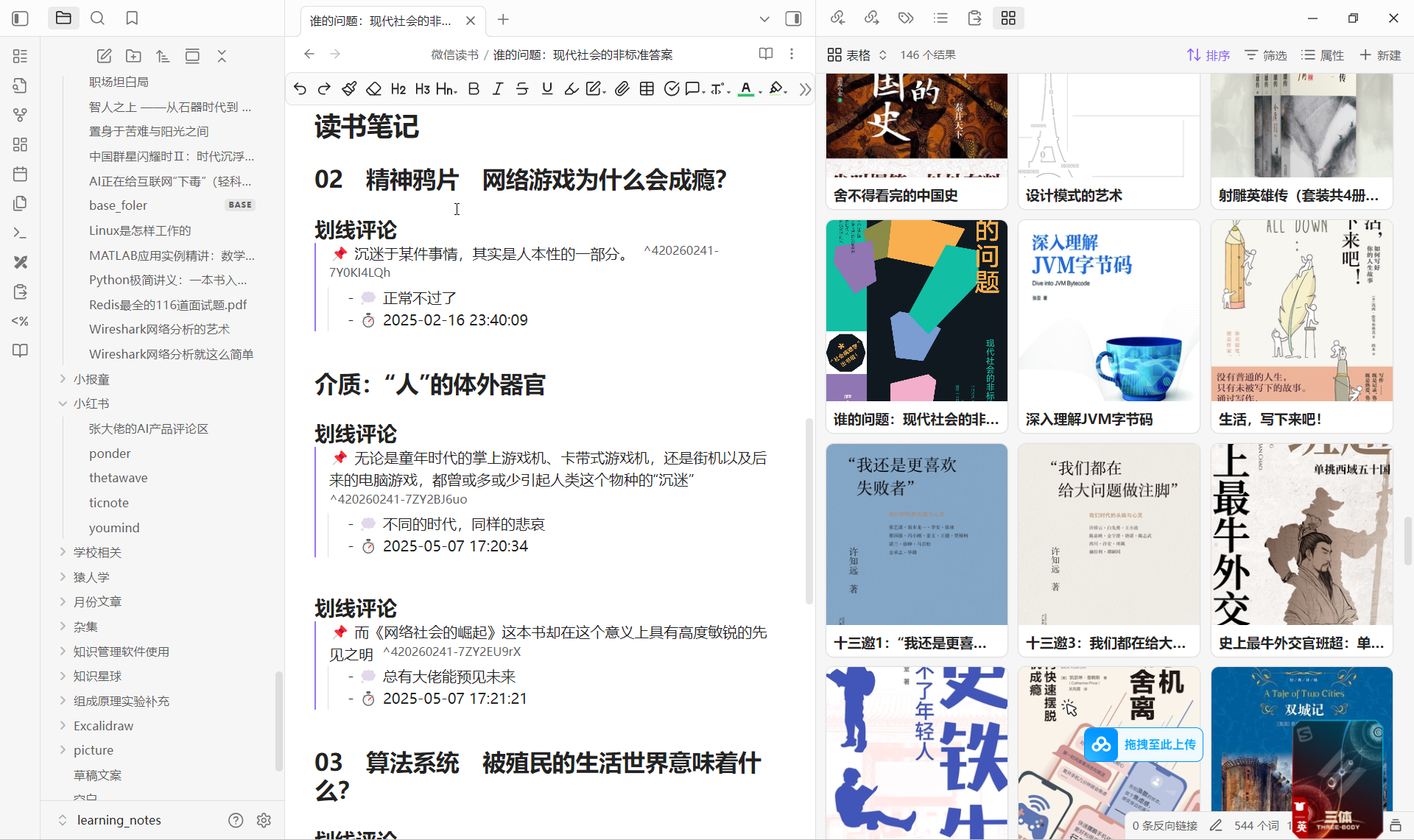Expand the 小报童 folder
Screen dimensions: 1414x840
[63, 379]
